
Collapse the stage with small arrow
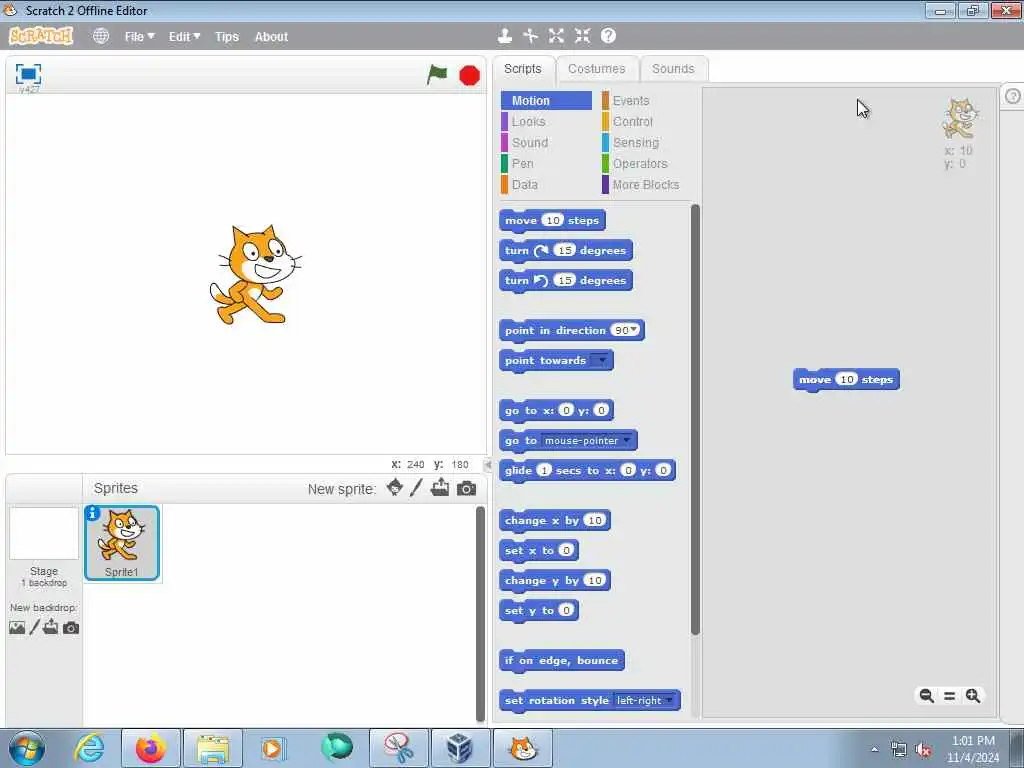point(488,464)
